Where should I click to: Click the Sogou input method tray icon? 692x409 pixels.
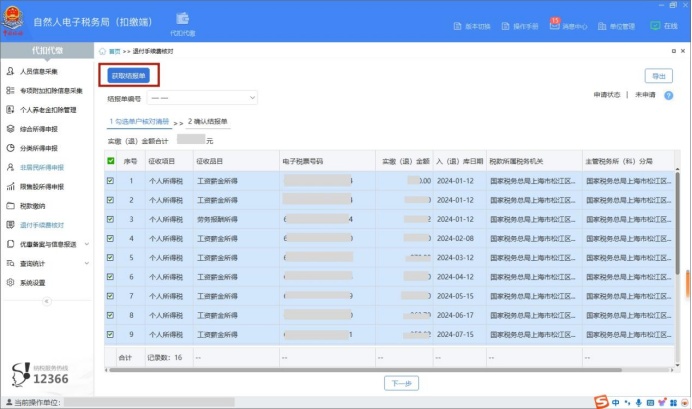(x=601, y=401)
